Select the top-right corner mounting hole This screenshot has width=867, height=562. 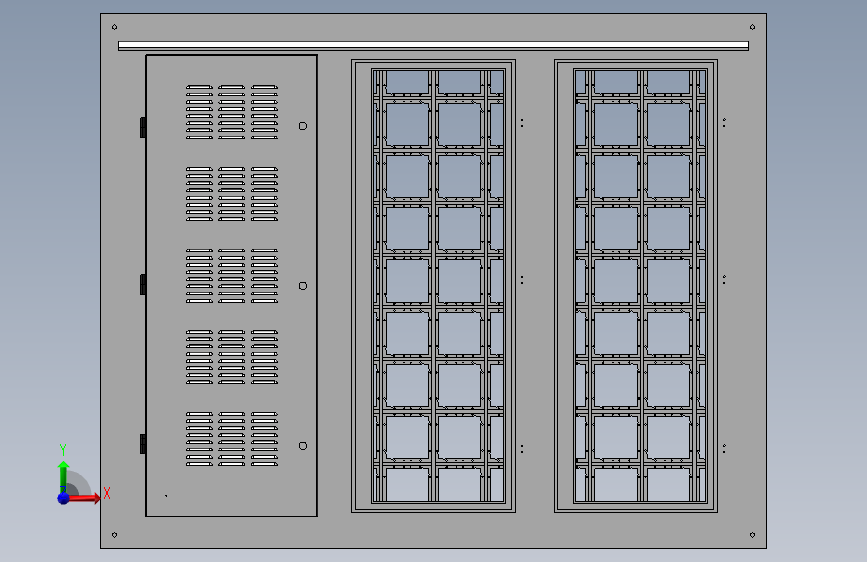click(753, 27)
